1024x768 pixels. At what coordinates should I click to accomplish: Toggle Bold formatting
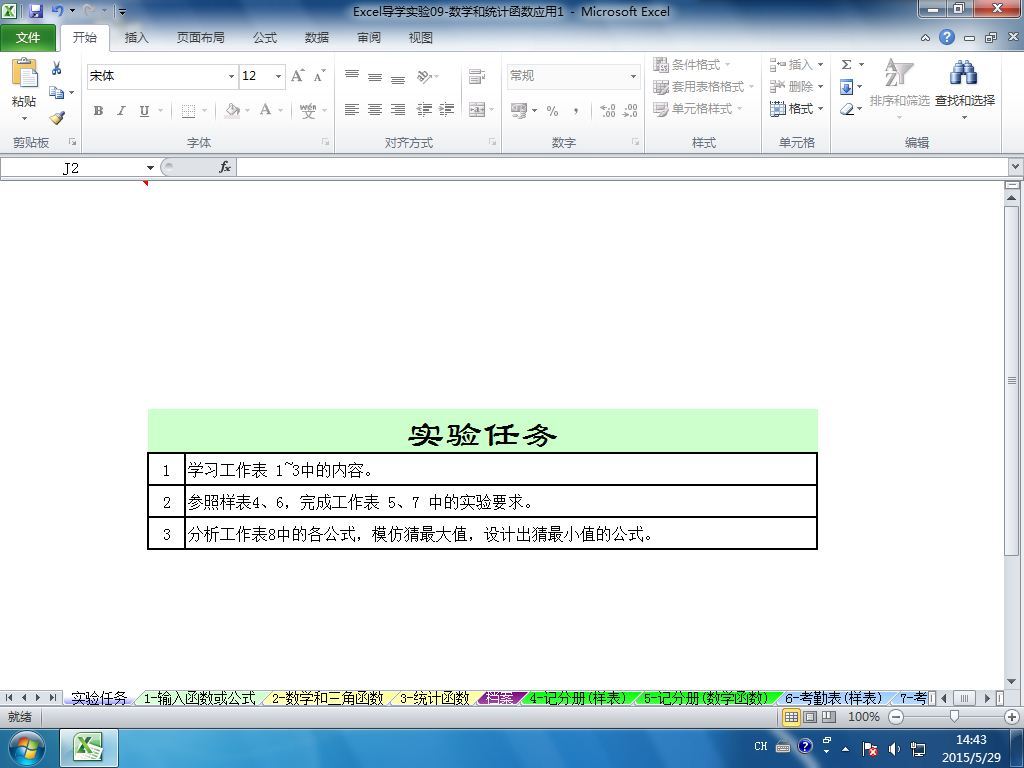(x=98, y=110)
